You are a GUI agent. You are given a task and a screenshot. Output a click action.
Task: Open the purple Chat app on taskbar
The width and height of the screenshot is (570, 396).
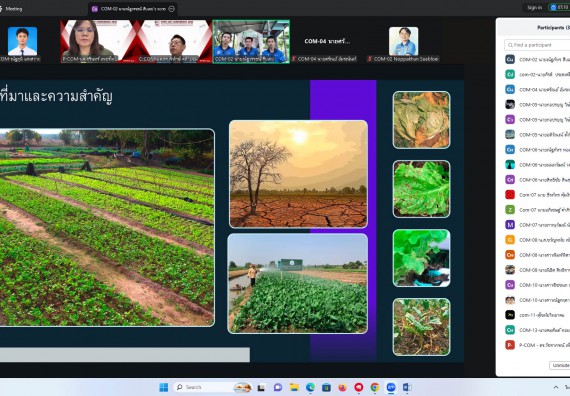(278, 388)
